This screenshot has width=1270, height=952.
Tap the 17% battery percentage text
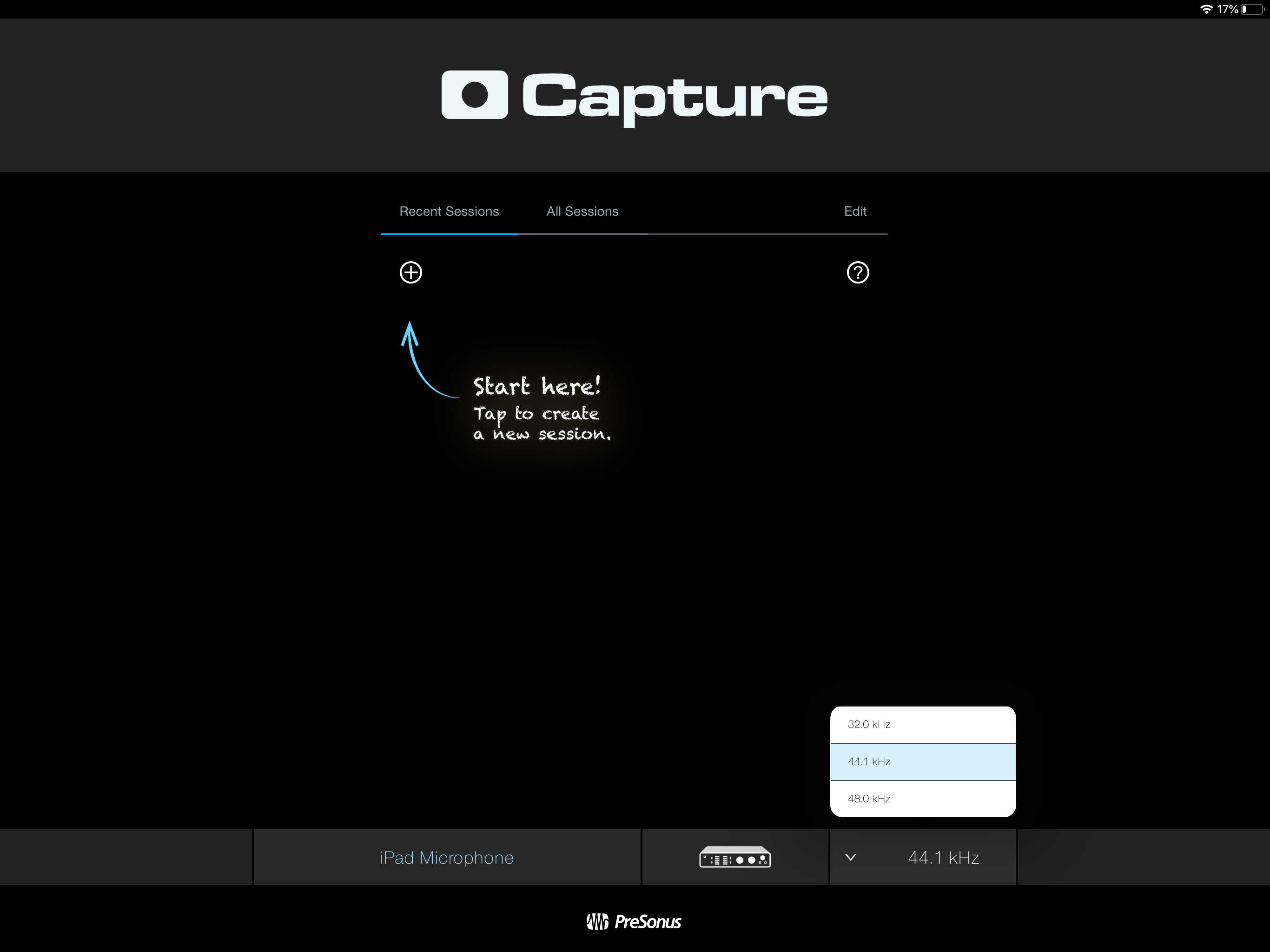click(1227, 9)
